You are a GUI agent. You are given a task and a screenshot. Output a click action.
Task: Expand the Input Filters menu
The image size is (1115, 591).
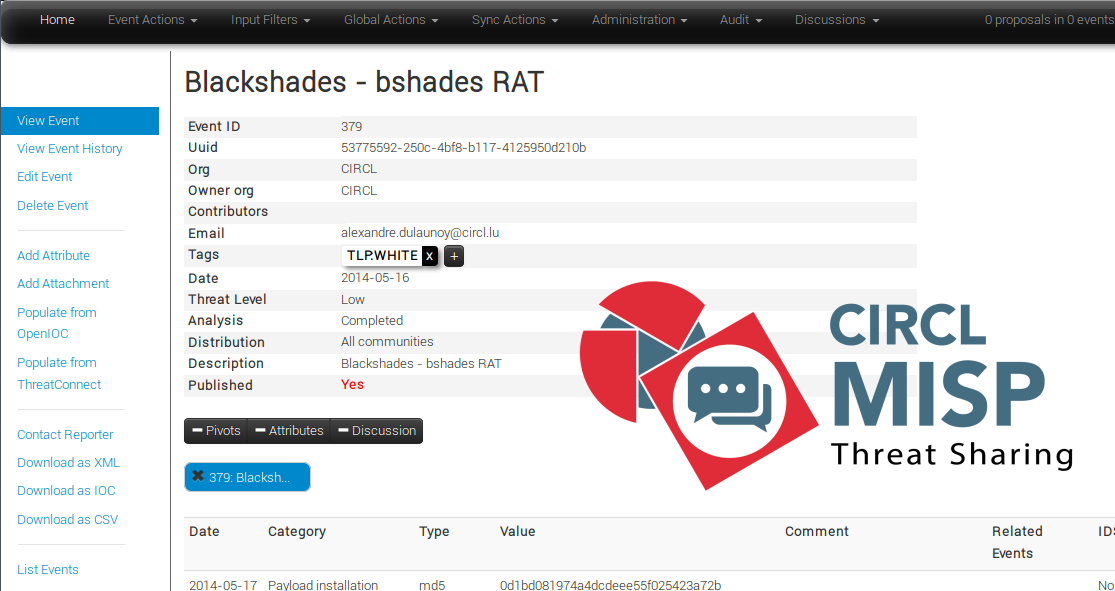click(270, 20)
